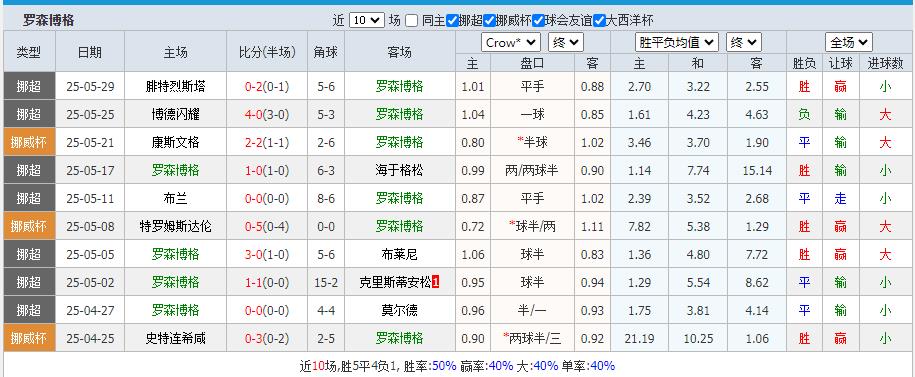
Task: Click the 21.19 home odds value
Action: [639, 338]
